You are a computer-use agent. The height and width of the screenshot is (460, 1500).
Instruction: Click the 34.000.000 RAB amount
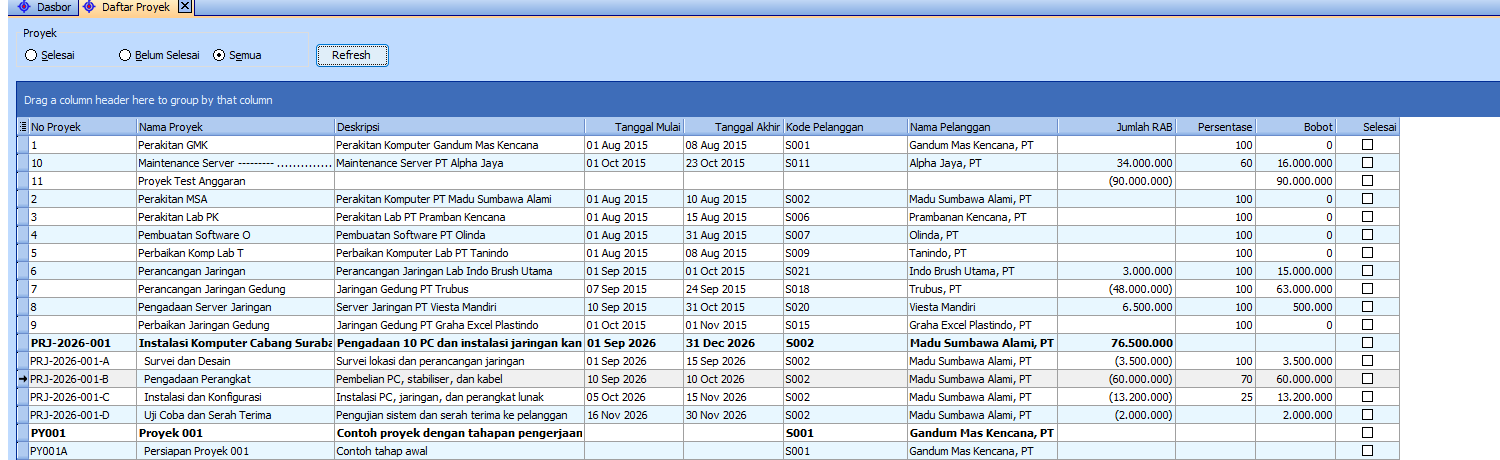point(1117,163)
